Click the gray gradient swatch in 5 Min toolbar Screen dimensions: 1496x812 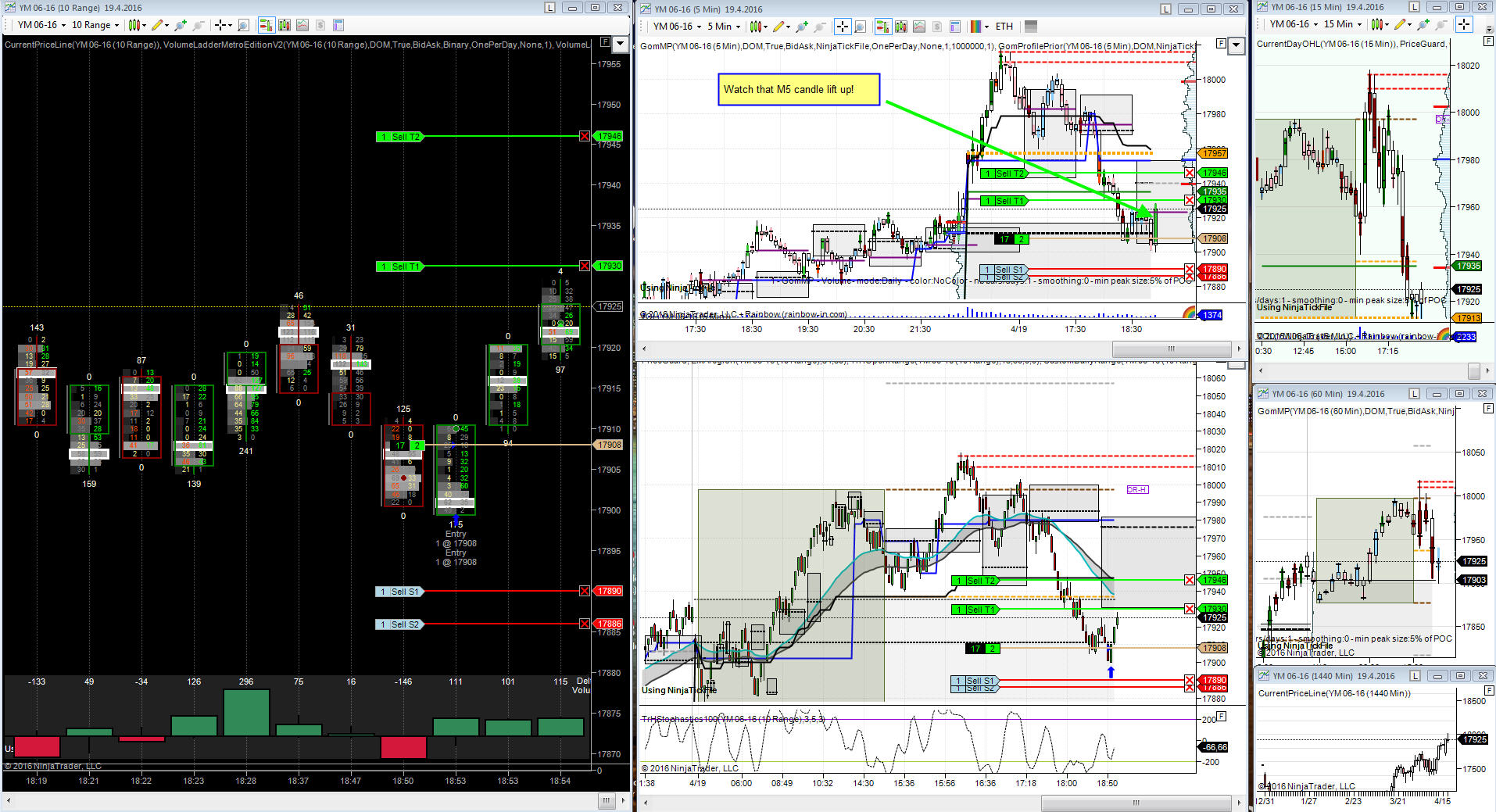point(1031,27)
